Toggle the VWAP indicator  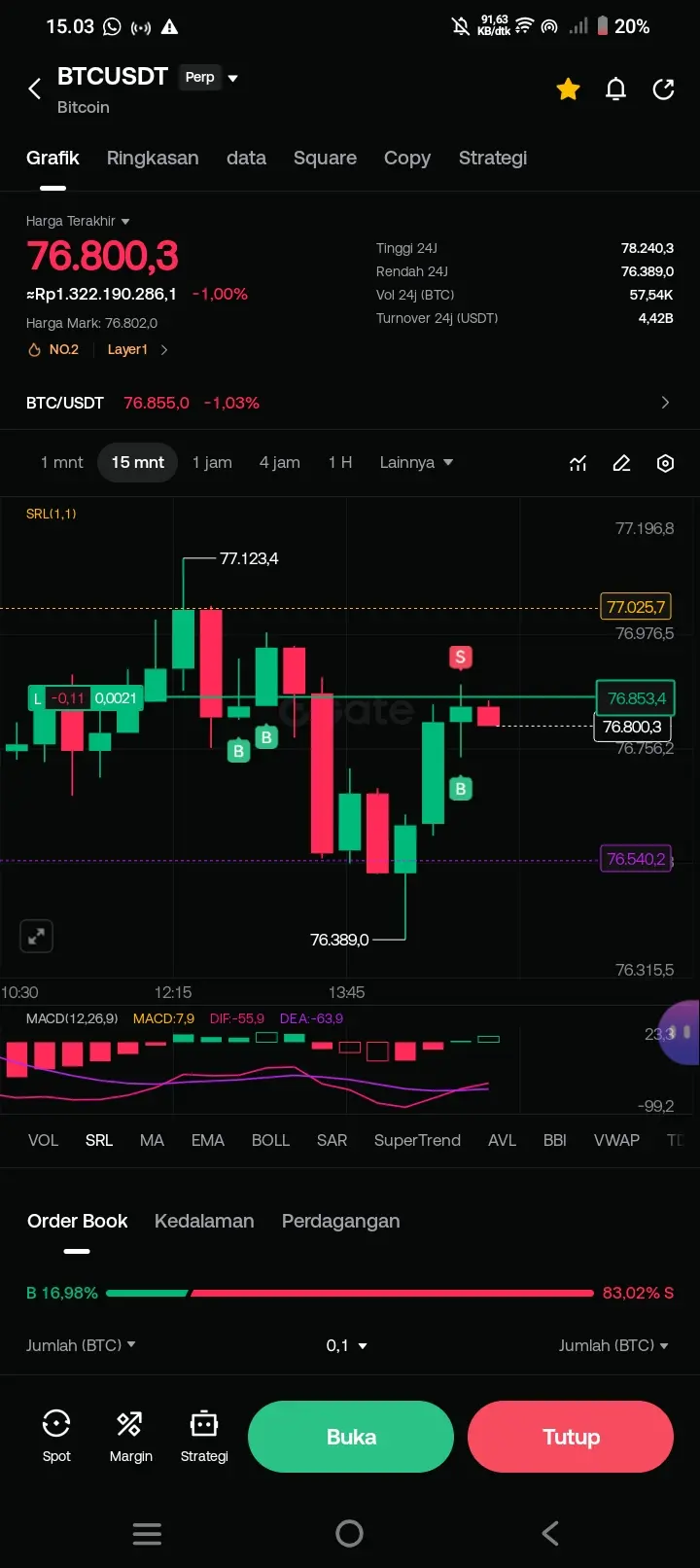click(616, 1140)
